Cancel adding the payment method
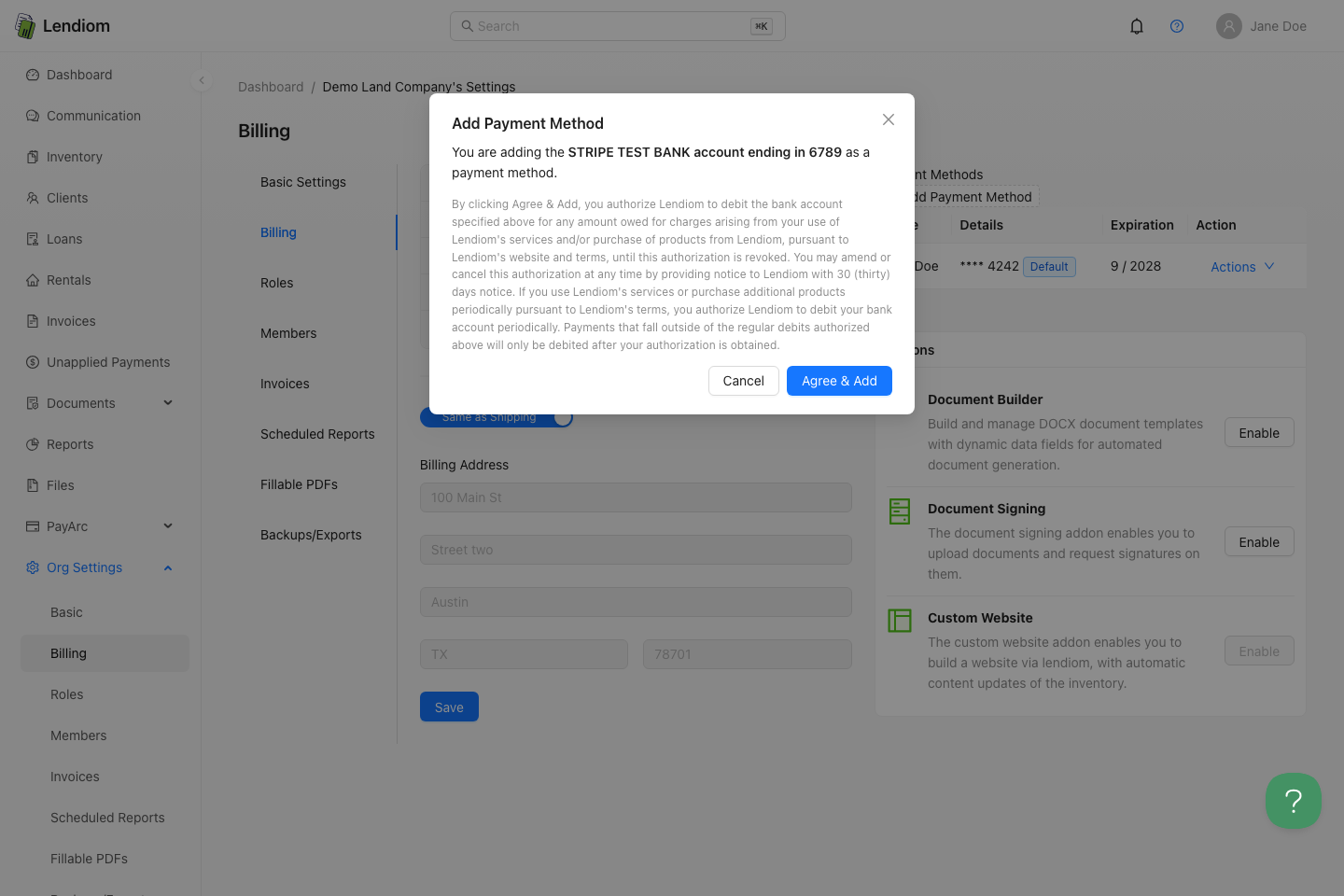 (744, 381)
